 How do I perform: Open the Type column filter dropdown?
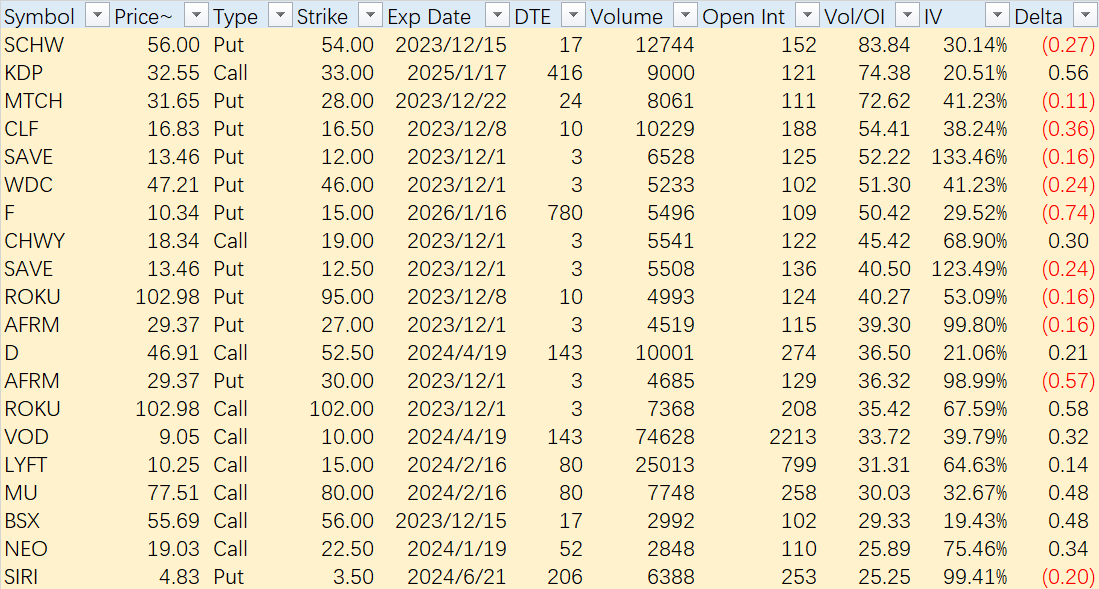coord(281,15)
